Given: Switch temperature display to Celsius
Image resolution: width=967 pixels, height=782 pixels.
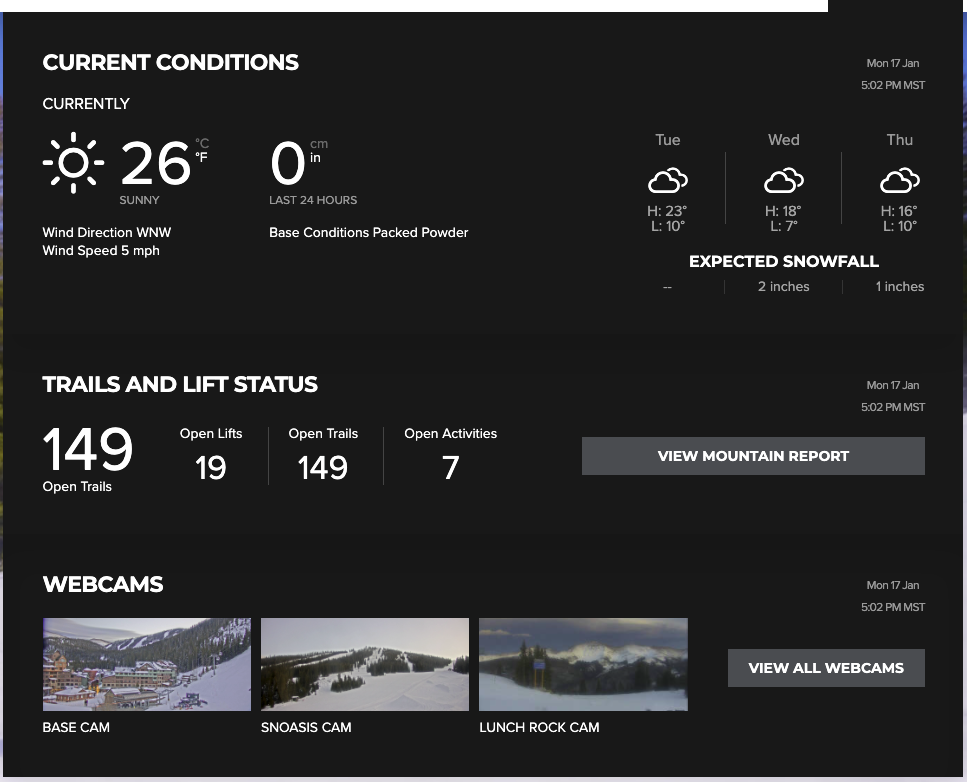Looking at the screenshot, I should click(200, 145).
